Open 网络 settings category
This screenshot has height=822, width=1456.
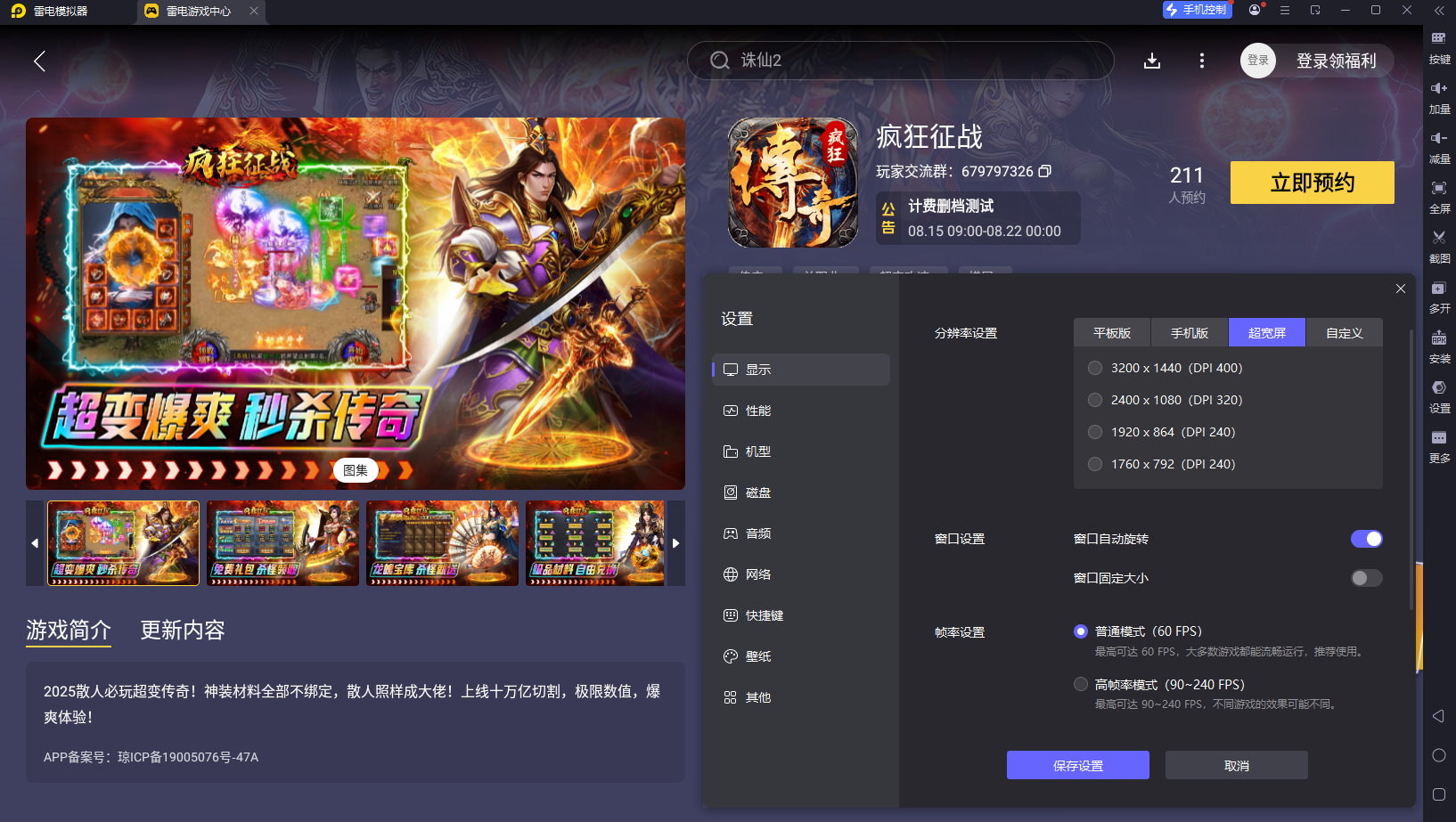pyautogui.click(x=801, y=574)
